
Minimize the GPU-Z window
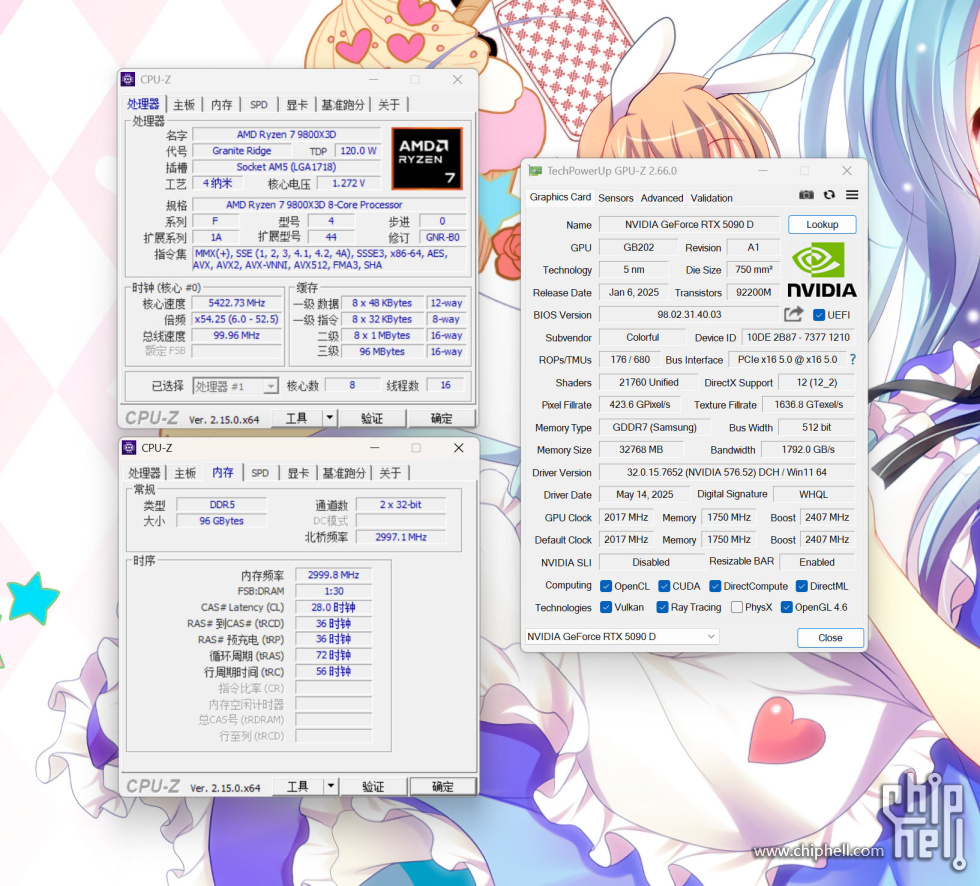click(x=764, y=171)
